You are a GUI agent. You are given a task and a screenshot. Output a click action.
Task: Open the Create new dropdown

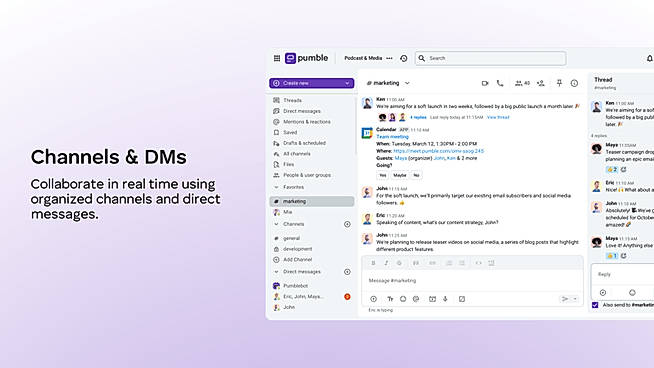pos(347,83)
